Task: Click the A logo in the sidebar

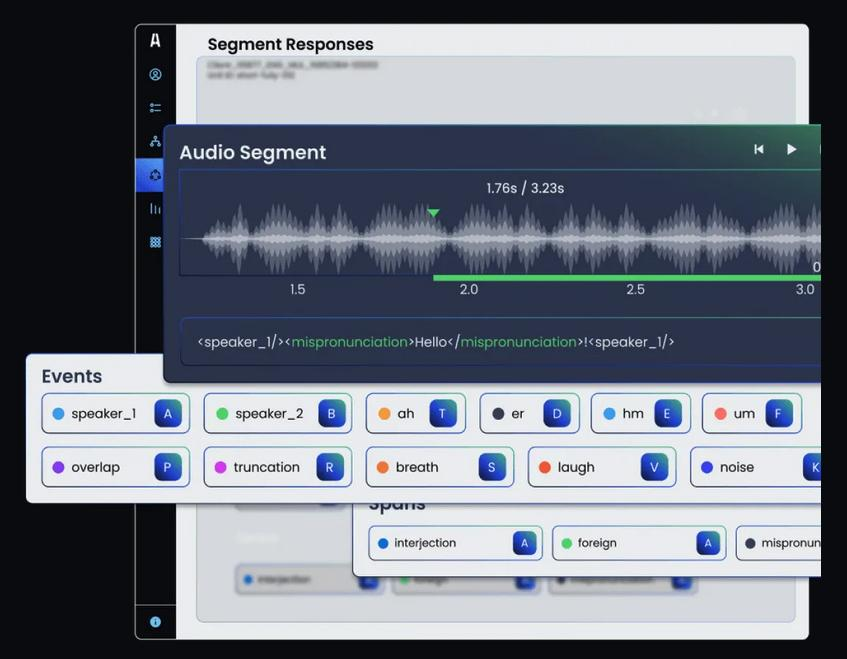Action: (x=155, y=40)
